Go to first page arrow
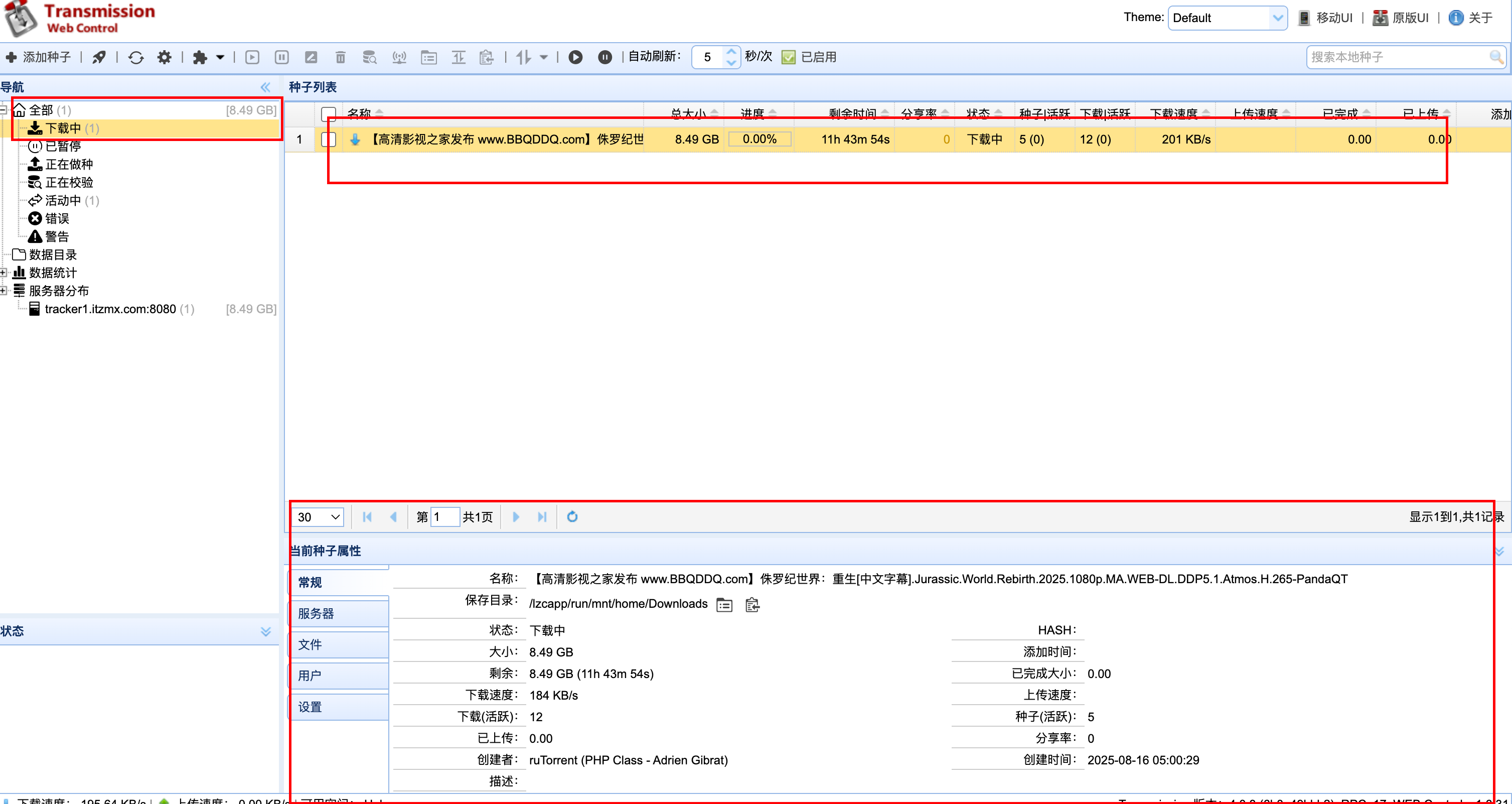The width and height of the screenshot is (1512, 804). tap(367, 517)
